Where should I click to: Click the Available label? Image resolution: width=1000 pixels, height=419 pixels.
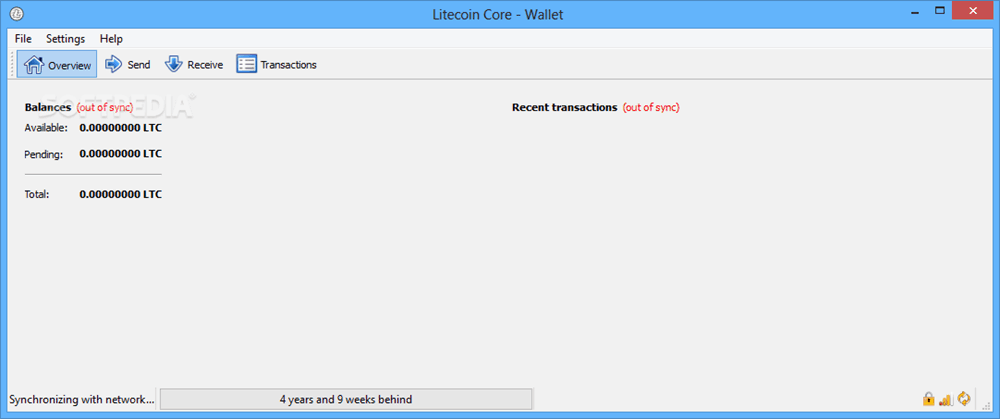[x=46, y=128]
